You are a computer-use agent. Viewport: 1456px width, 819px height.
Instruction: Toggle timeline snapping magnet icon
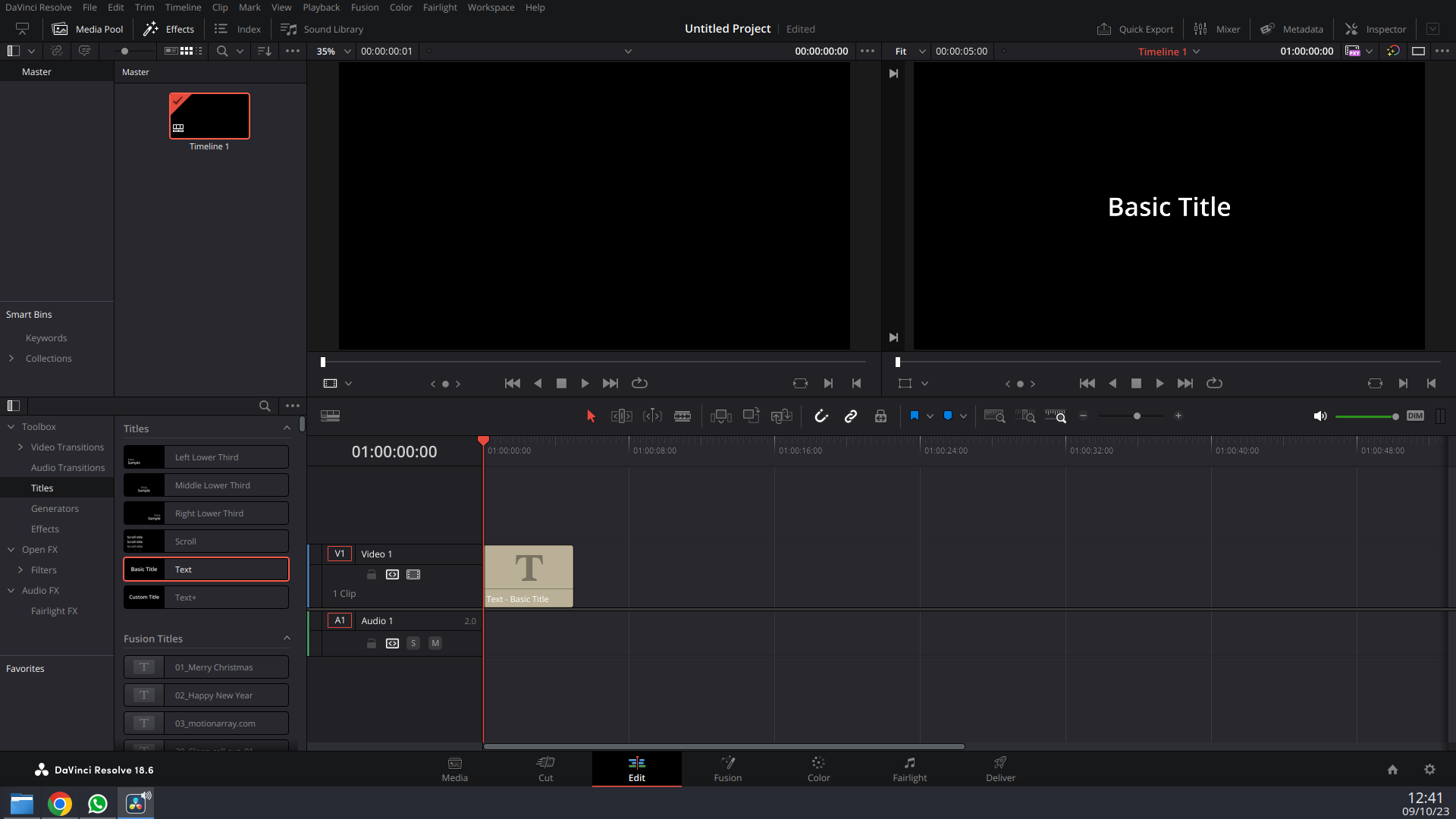(821, 416)
